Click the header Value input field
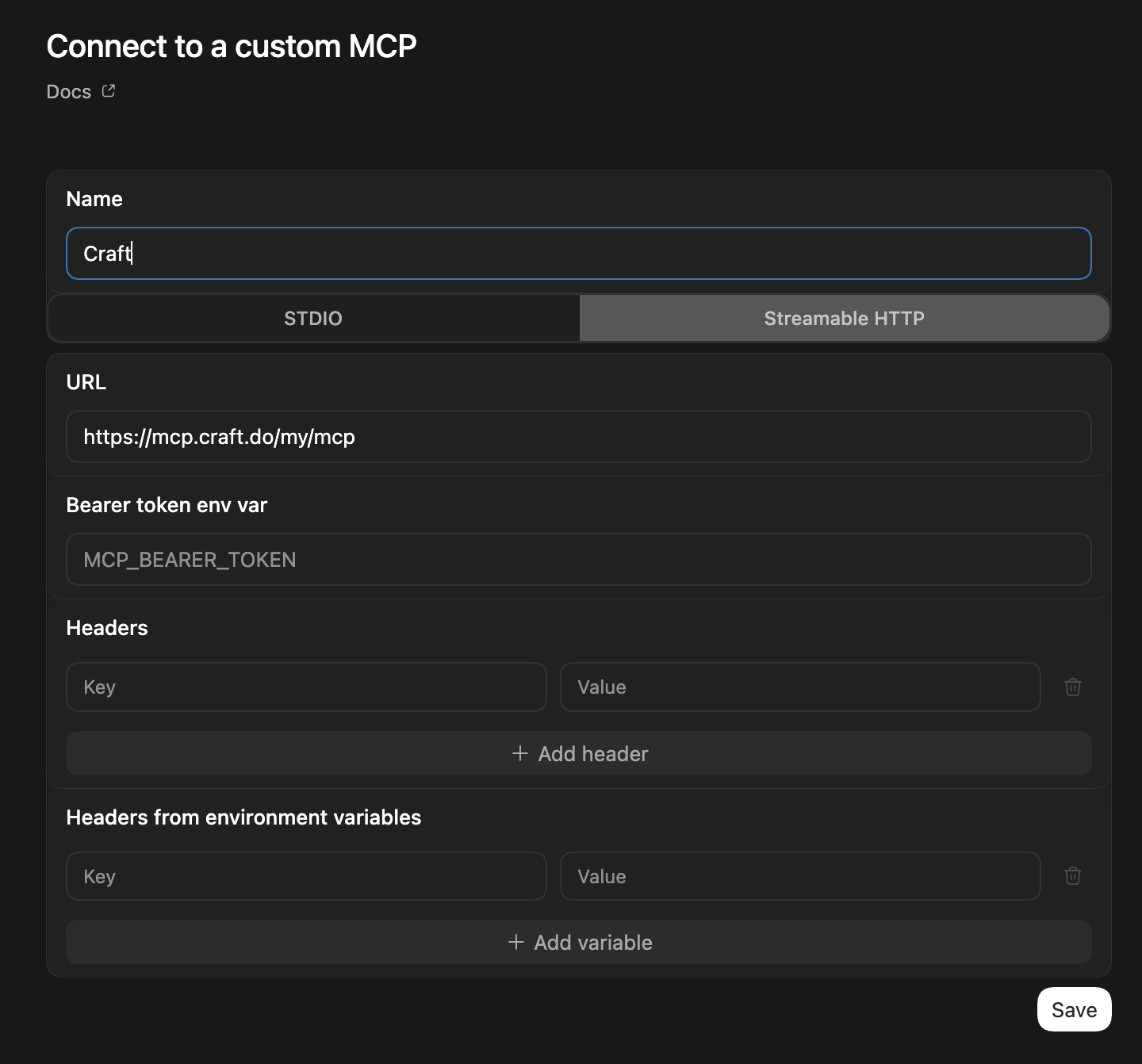The height and width of the screenshot is (1064, 1142). (799, 687)
